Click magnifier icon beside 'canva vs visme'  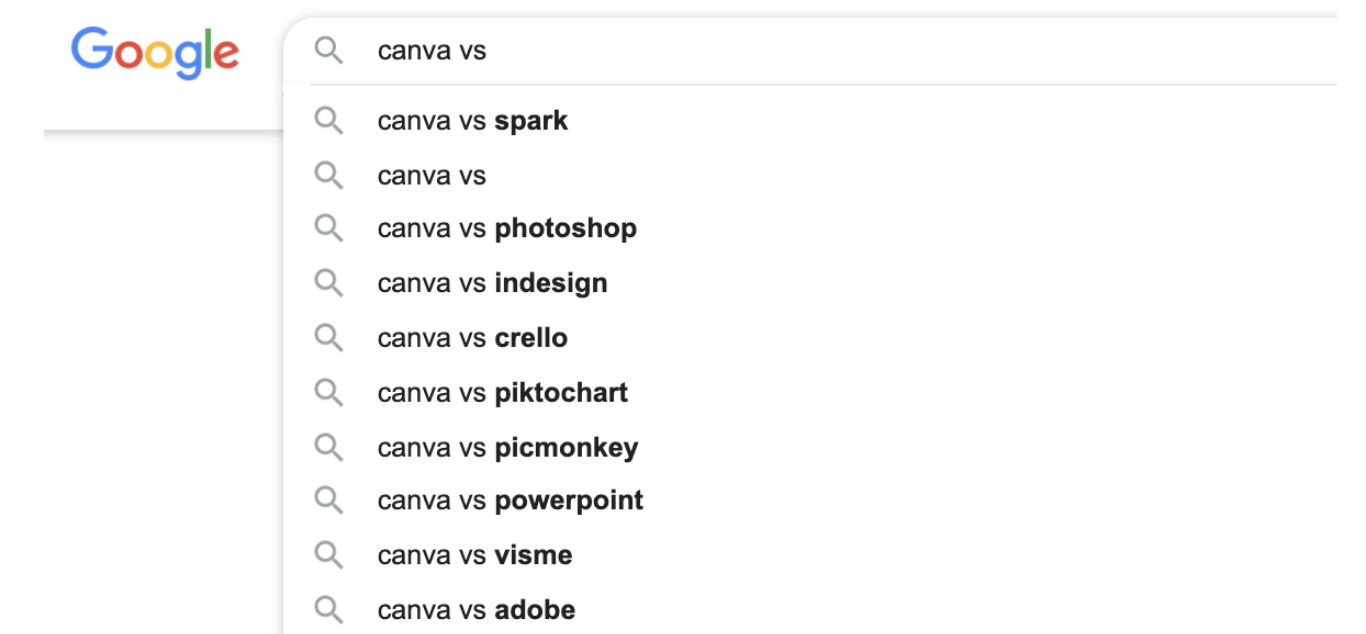pyautogui.click(x=329, y=555)
